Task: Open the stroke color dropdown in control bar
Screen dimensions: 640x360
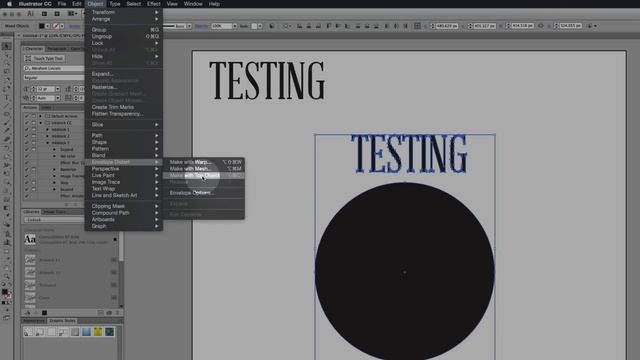Action: (x=62, y=26)
